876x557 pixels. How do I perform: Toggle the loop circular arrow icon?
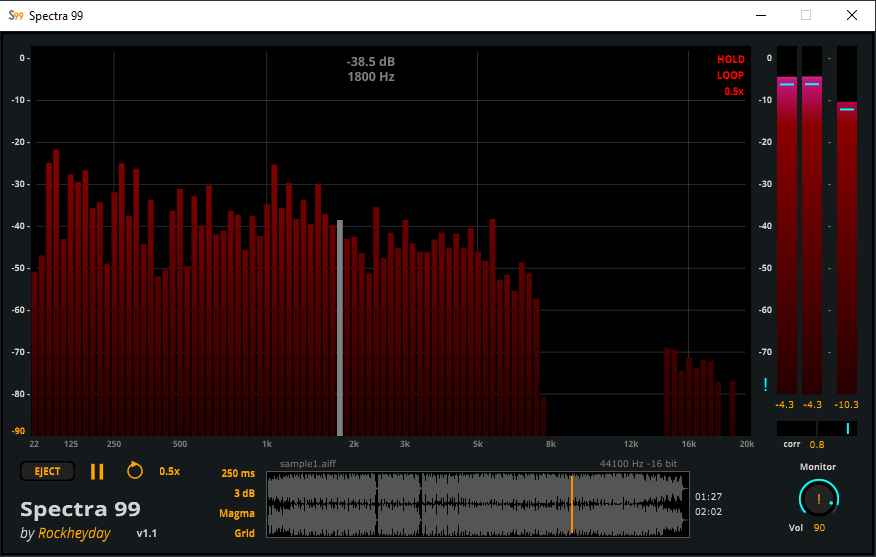pyautogui.click(x=135, y=470)
